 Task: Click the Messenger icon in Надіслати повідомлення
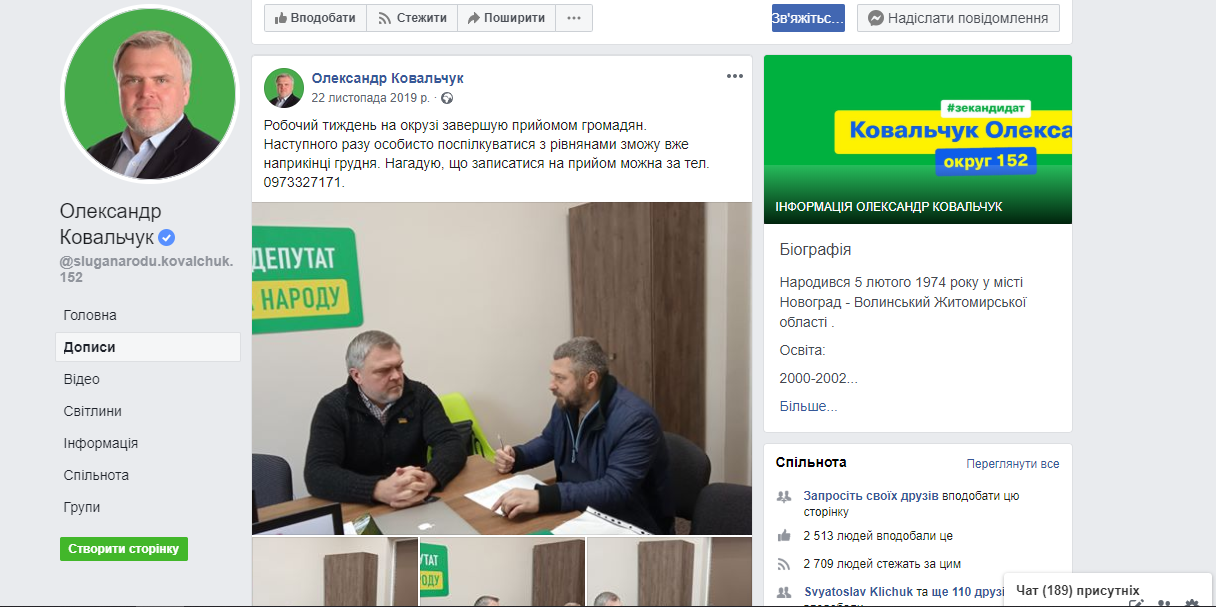[x=875, y=18]
